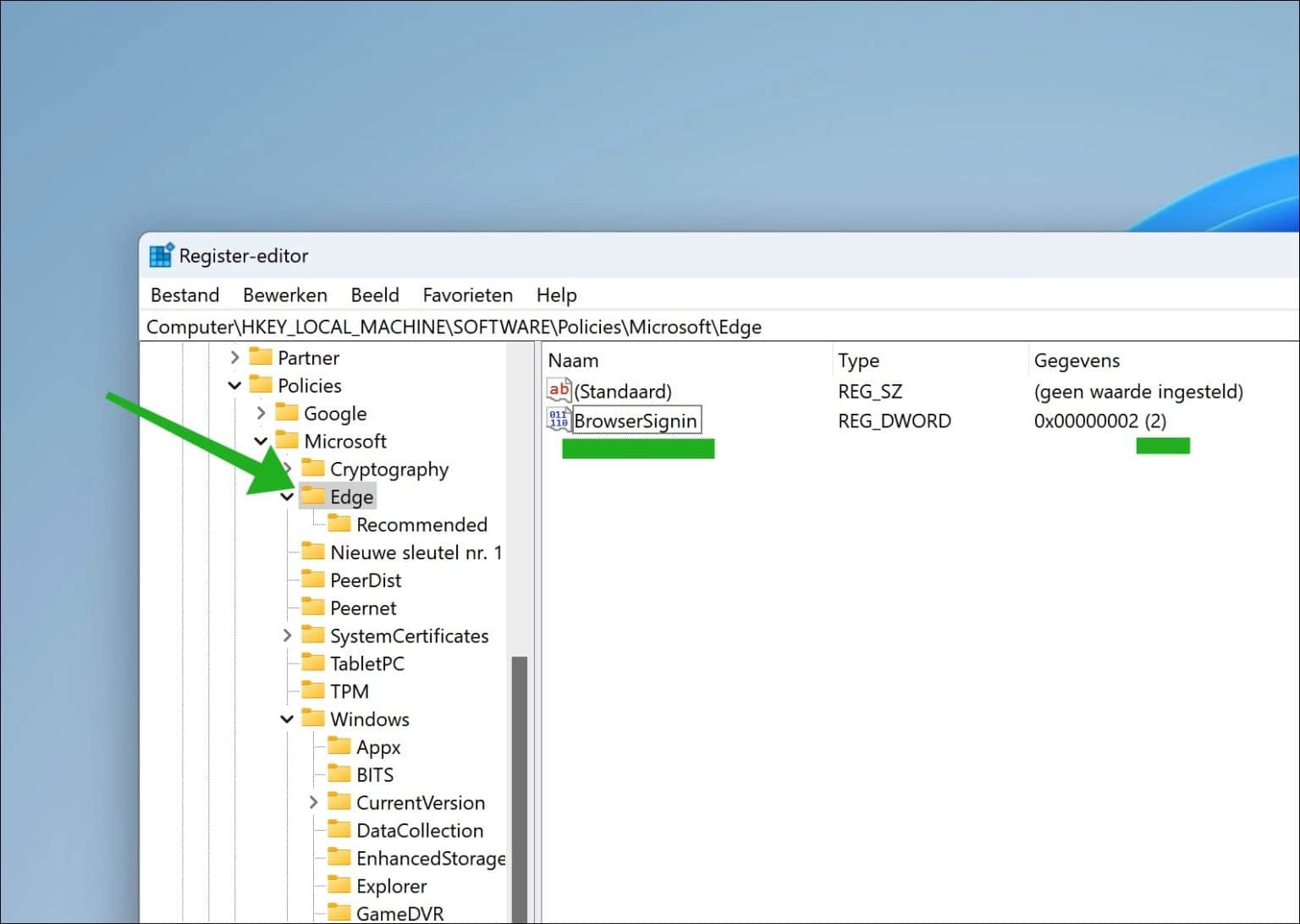
Task: Select the BITS folder icon
Action: [339, 774]
